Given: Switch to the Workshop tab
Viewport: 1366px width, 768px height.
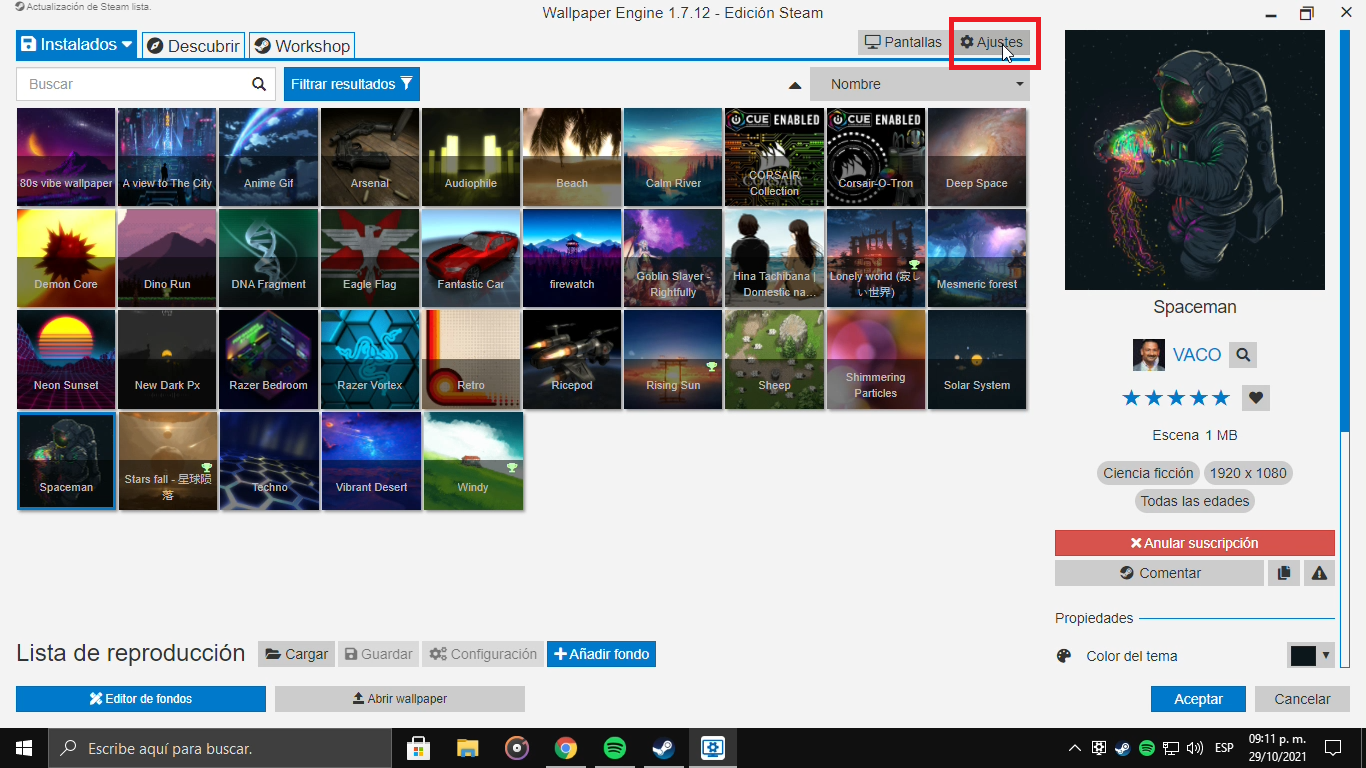Looking at the screenshot, I should 301,46.
